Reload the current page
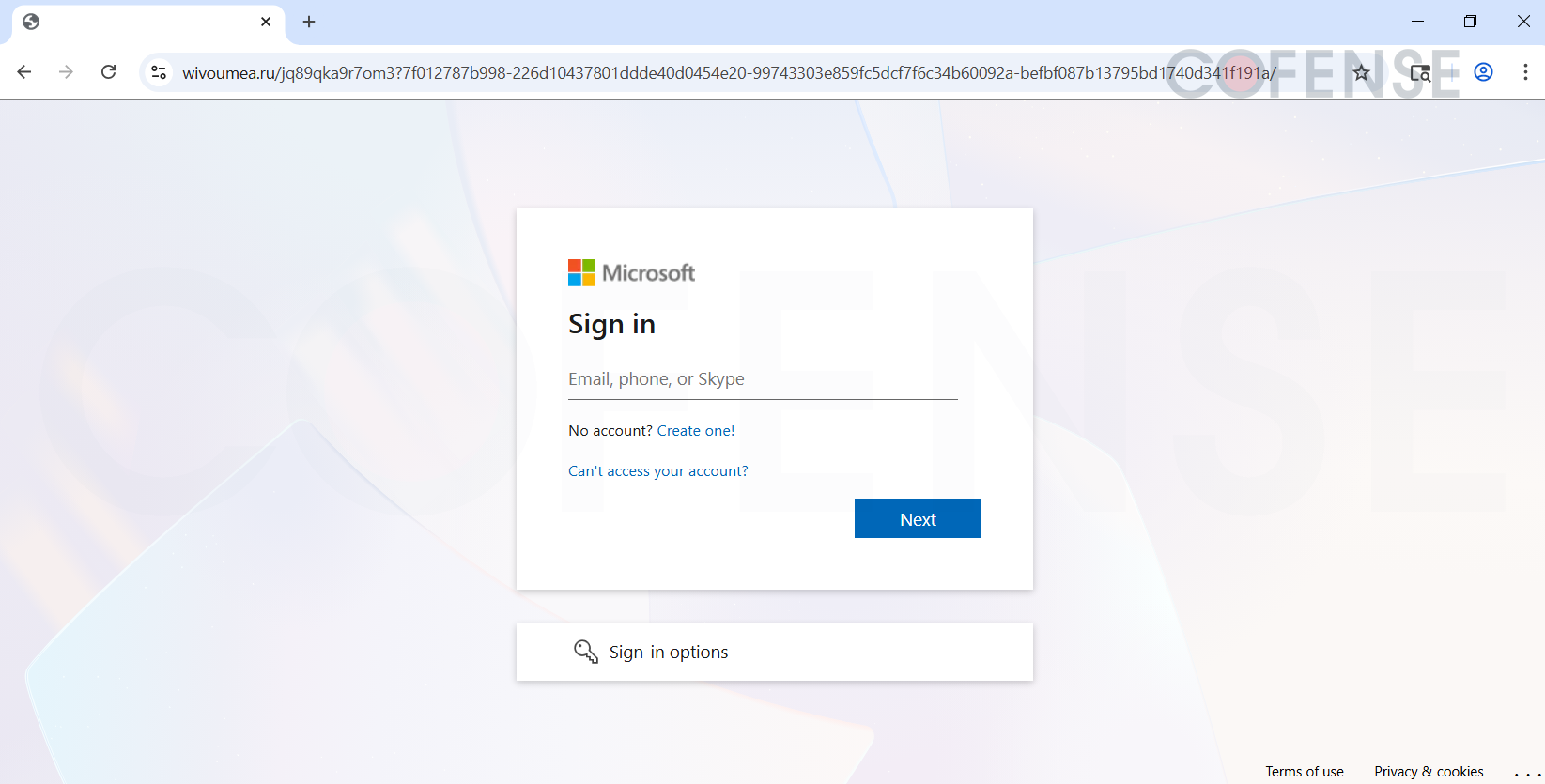This screenshot has width=1545, height=784. click(x=109, y=72)
